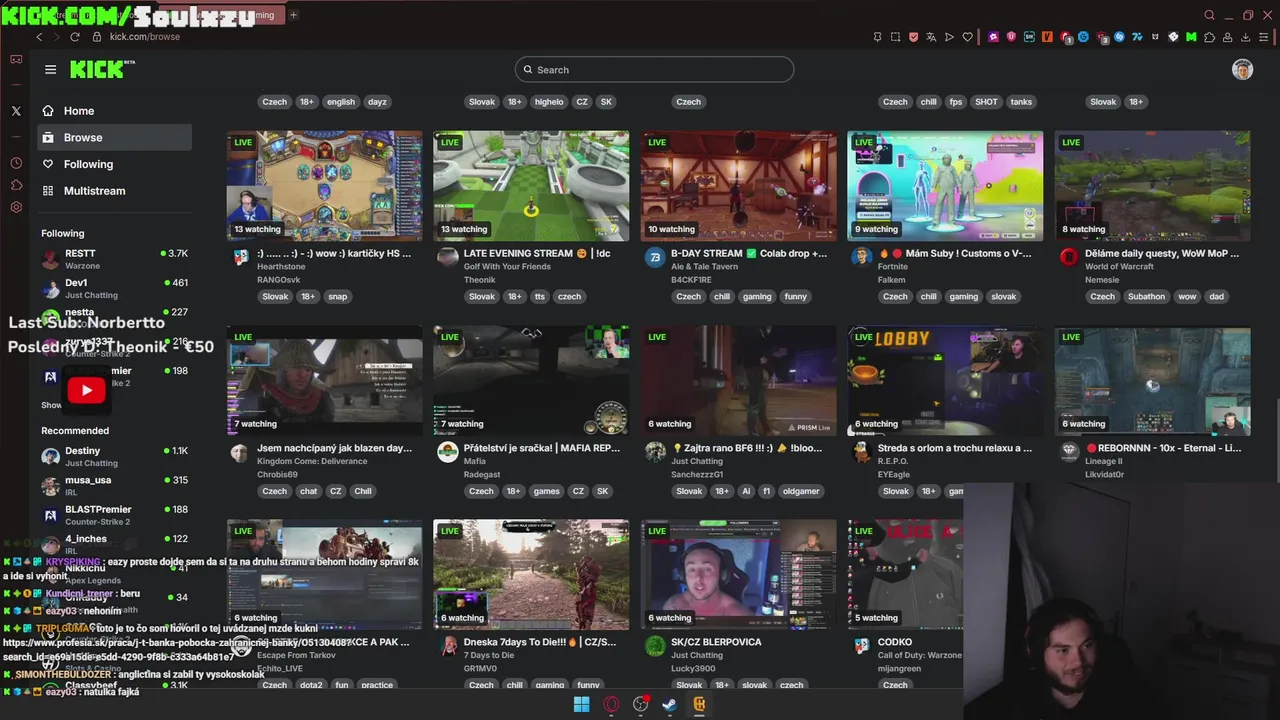The height and width of the screenshot is (720, 1280).
Task: Open musa_usa recommended channel
Action: (x=115, y=485)
